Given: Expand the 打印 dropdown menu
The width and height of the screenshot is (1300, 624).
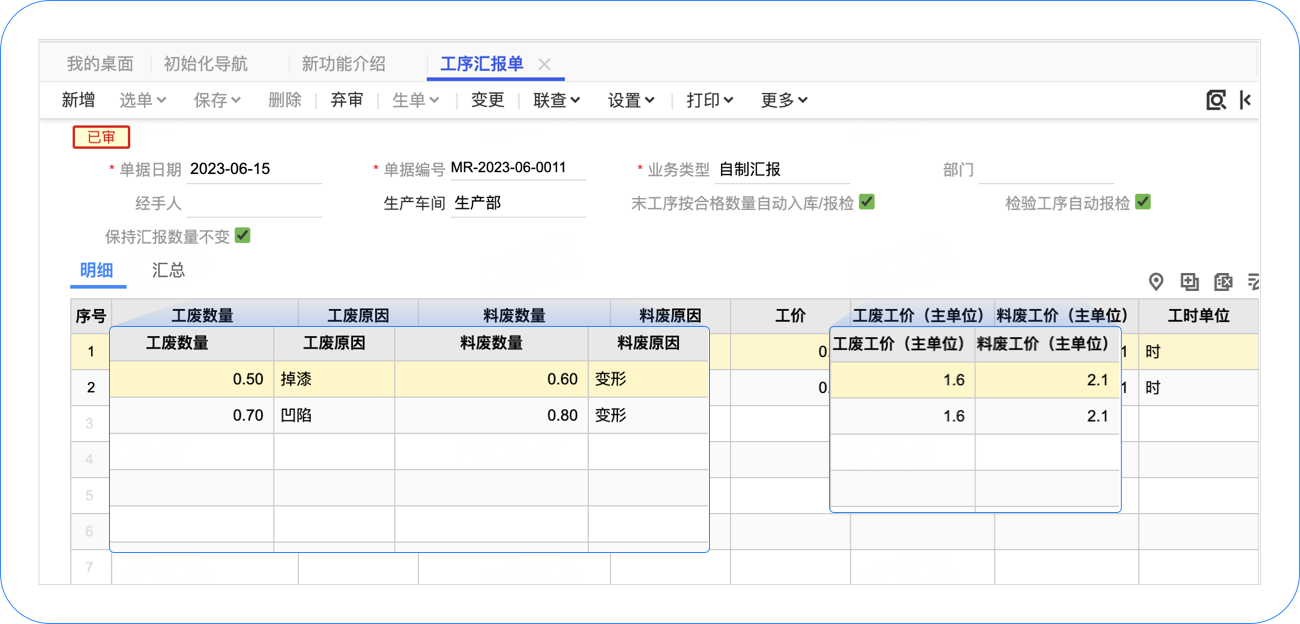Looking at the screenshot, I should [x=710, y=100].
